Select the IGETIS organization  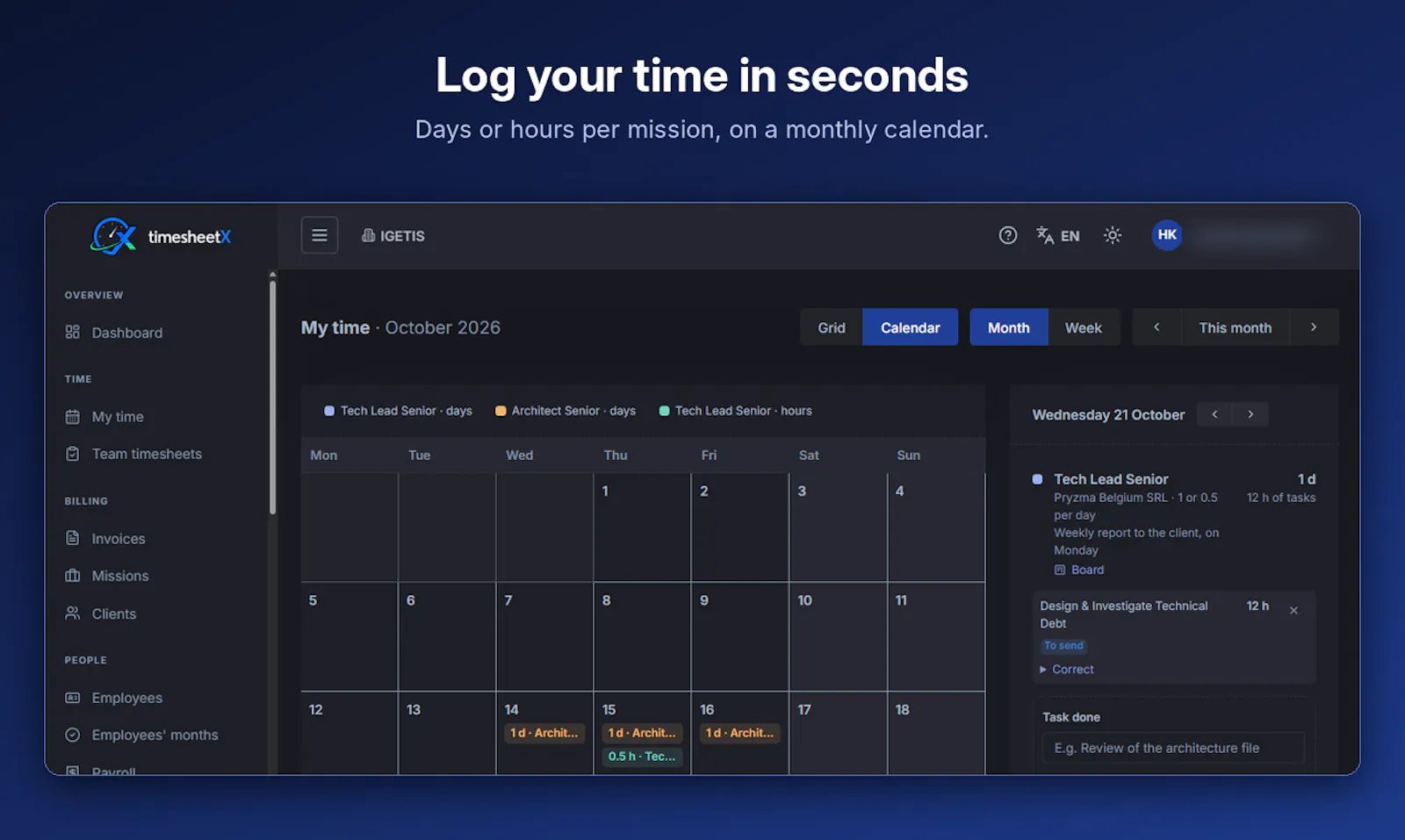393,235
